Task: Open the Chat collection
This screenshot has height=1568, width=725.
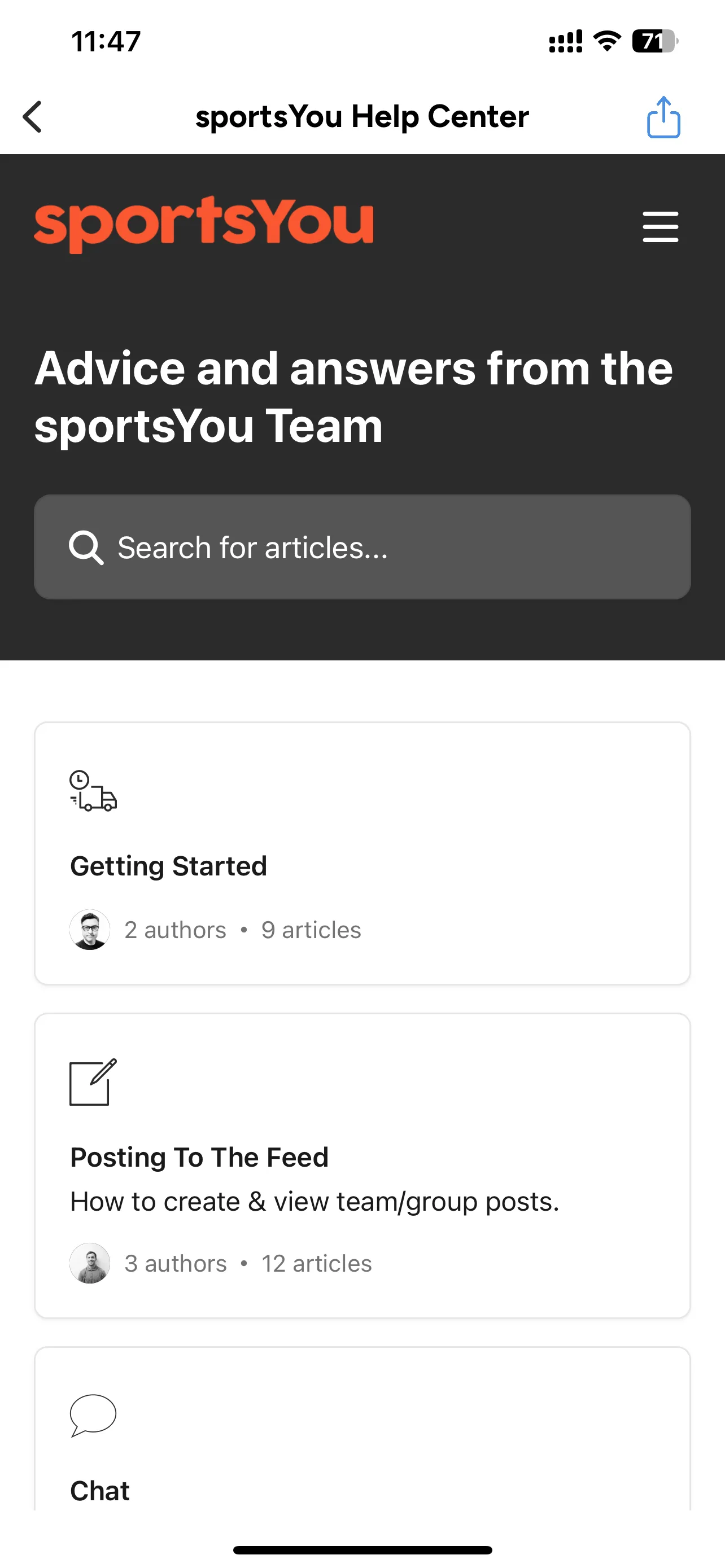Action: pyautogui.click(x=362, y=1428)
